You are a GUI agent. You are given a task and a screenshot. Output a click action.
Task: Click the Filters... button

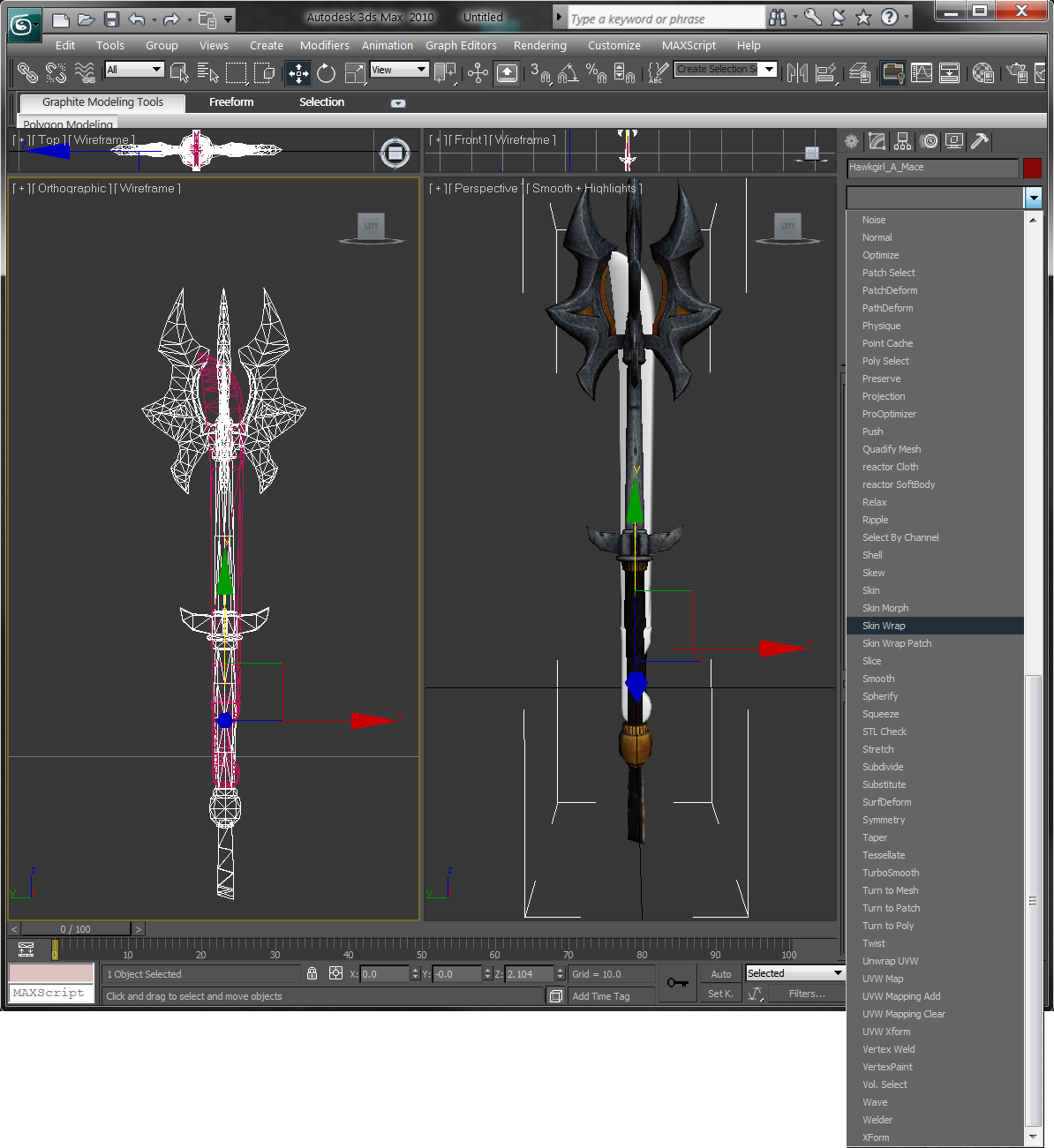coord(807,994)
